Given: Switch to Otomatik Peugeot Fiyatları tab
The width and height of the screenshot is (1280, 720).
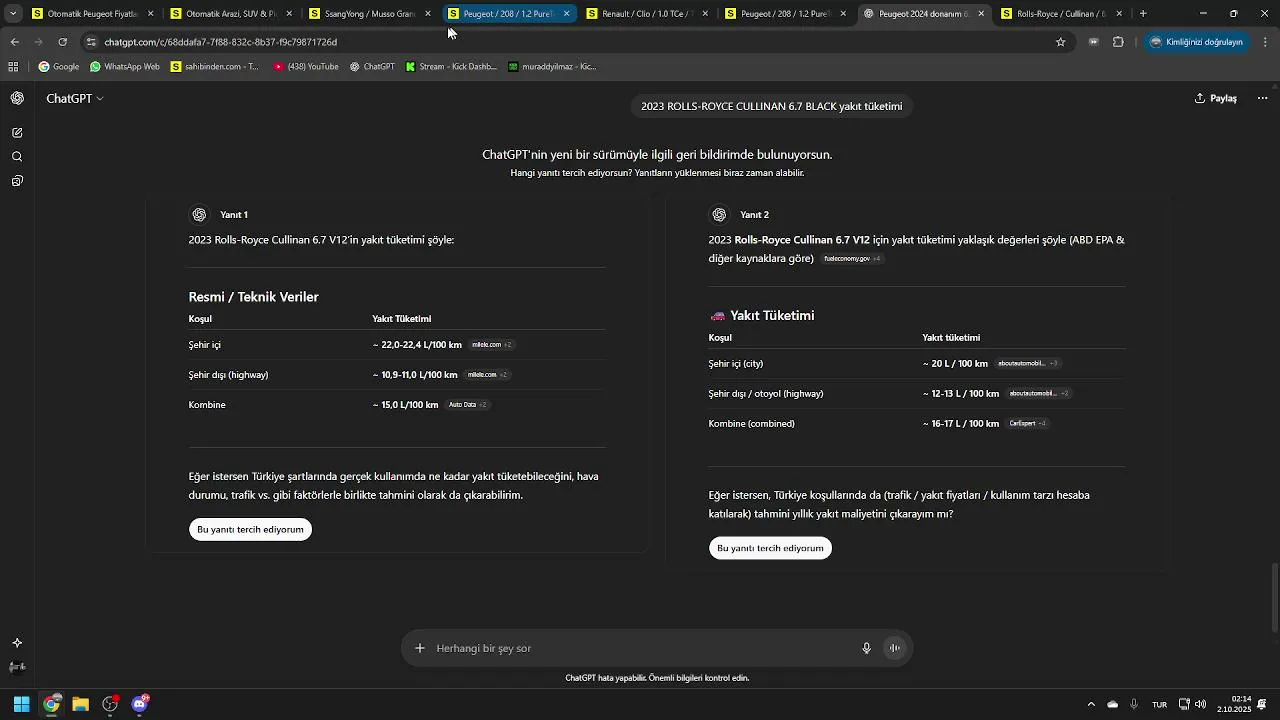Looking at the screenshot, I should tap(92, 14).
